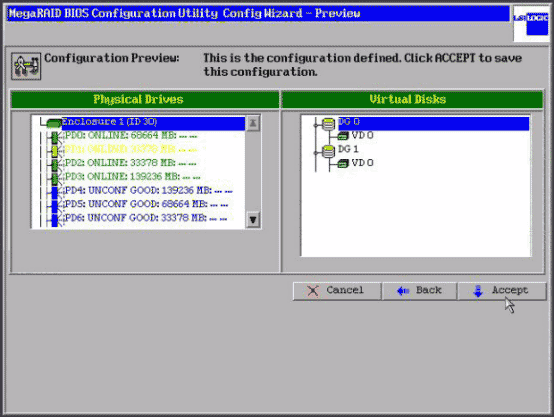Click the PD6 blue drive icon

(54, 220)
